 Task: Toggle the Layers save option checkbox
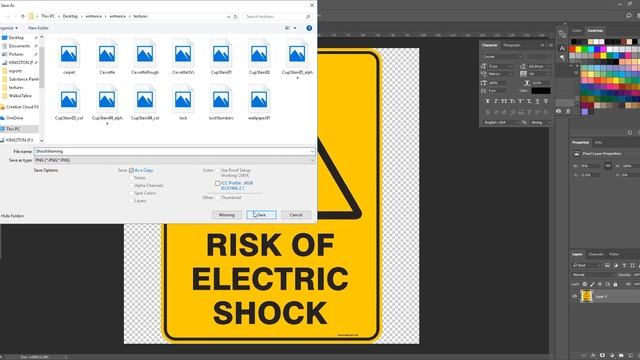131,201
